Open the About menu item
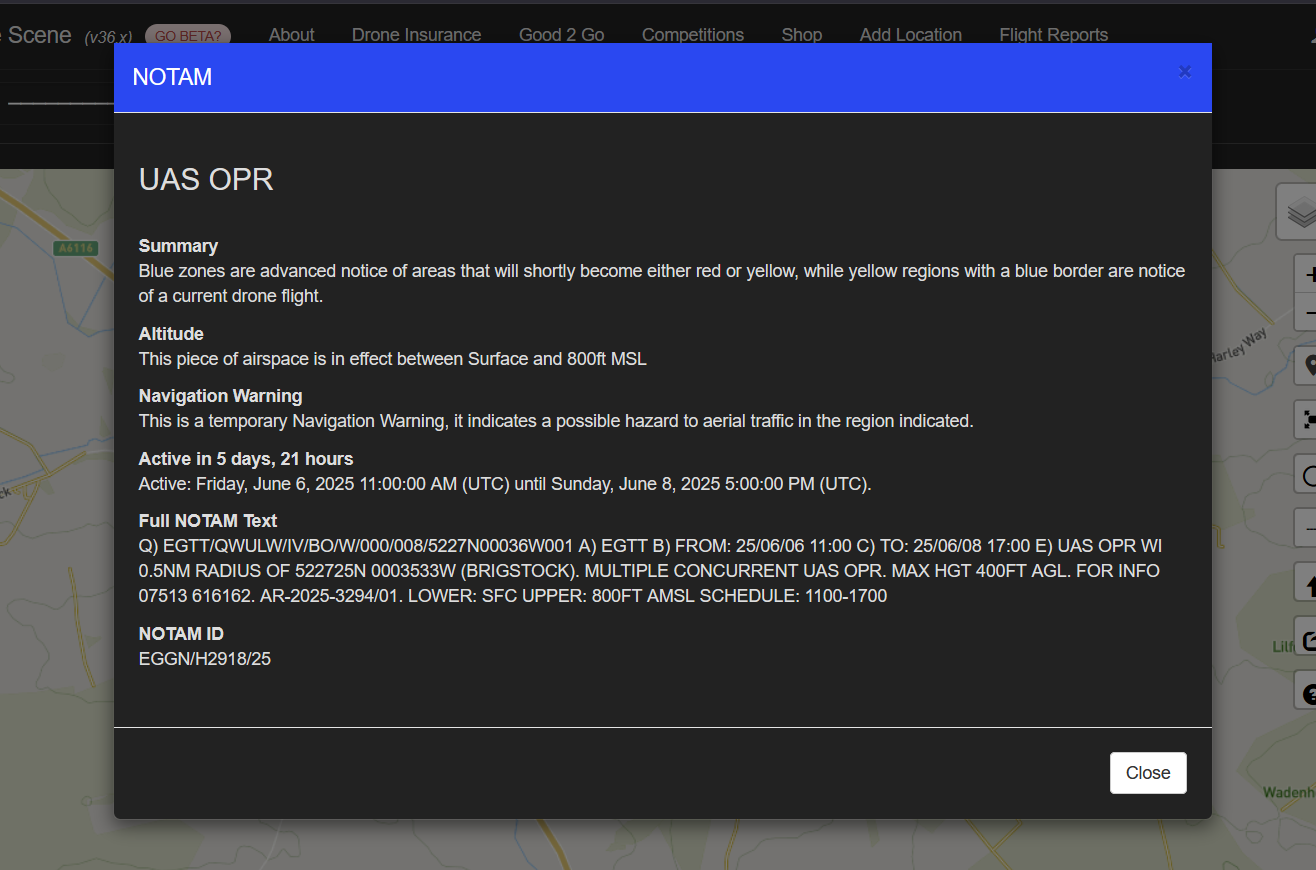The image size is (1316, 870). 291,35
